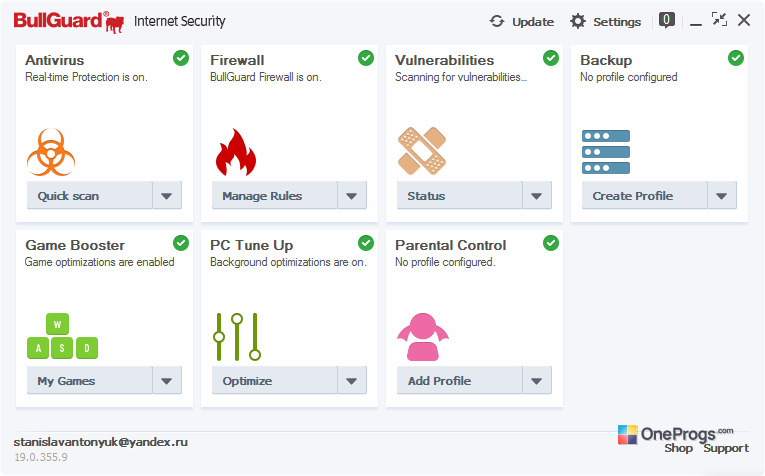Click the Vulnerabilities tile title
The height and width of the screenshot is (476, 765).
click(444, 60)
